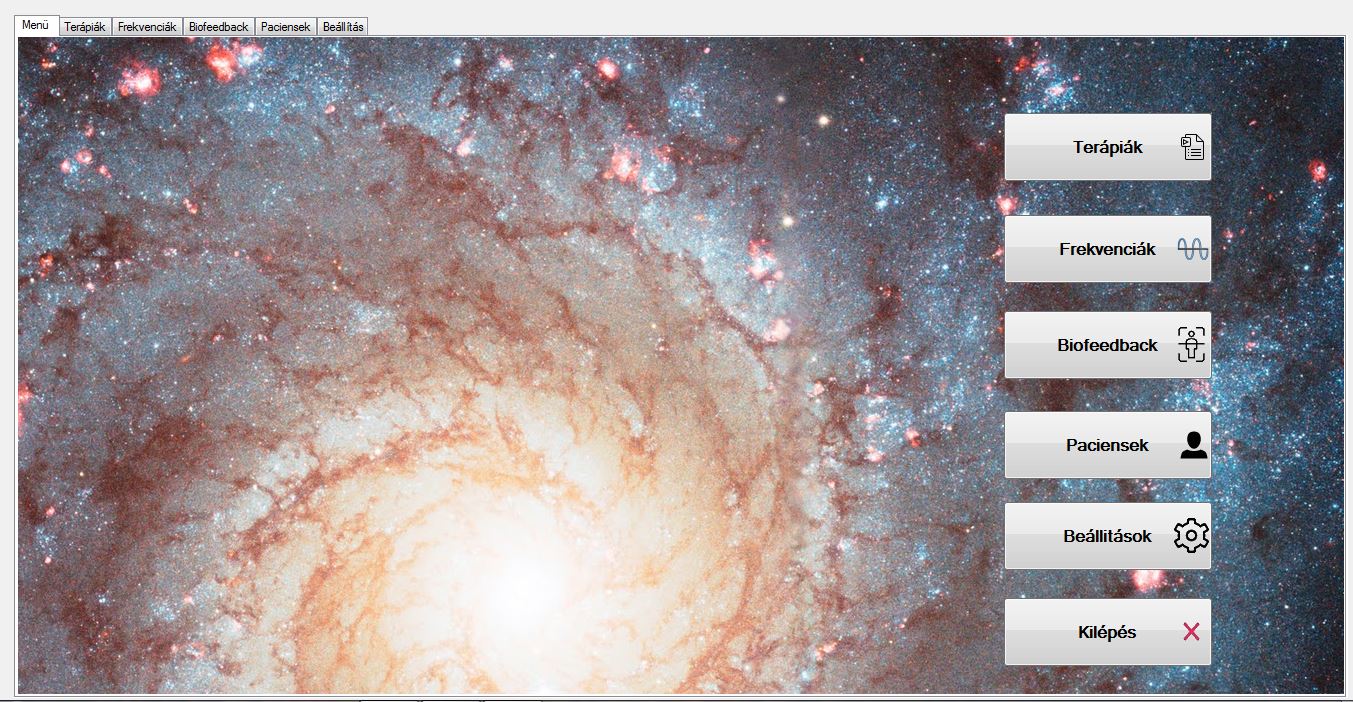
Task: Click the sine wave icon on Frekvenciák button
Action: [x=1192, y=250]
